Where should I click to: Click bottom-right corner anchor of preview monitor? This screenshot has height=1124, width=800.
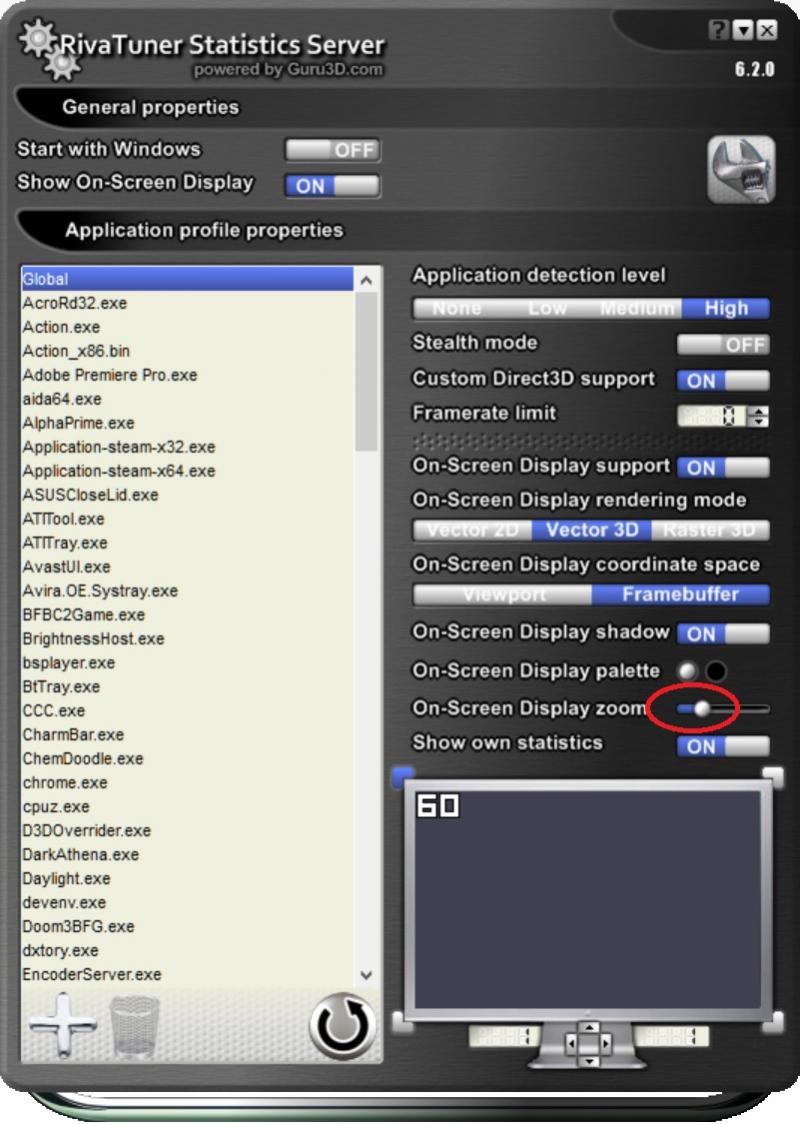click(773, 1022)
